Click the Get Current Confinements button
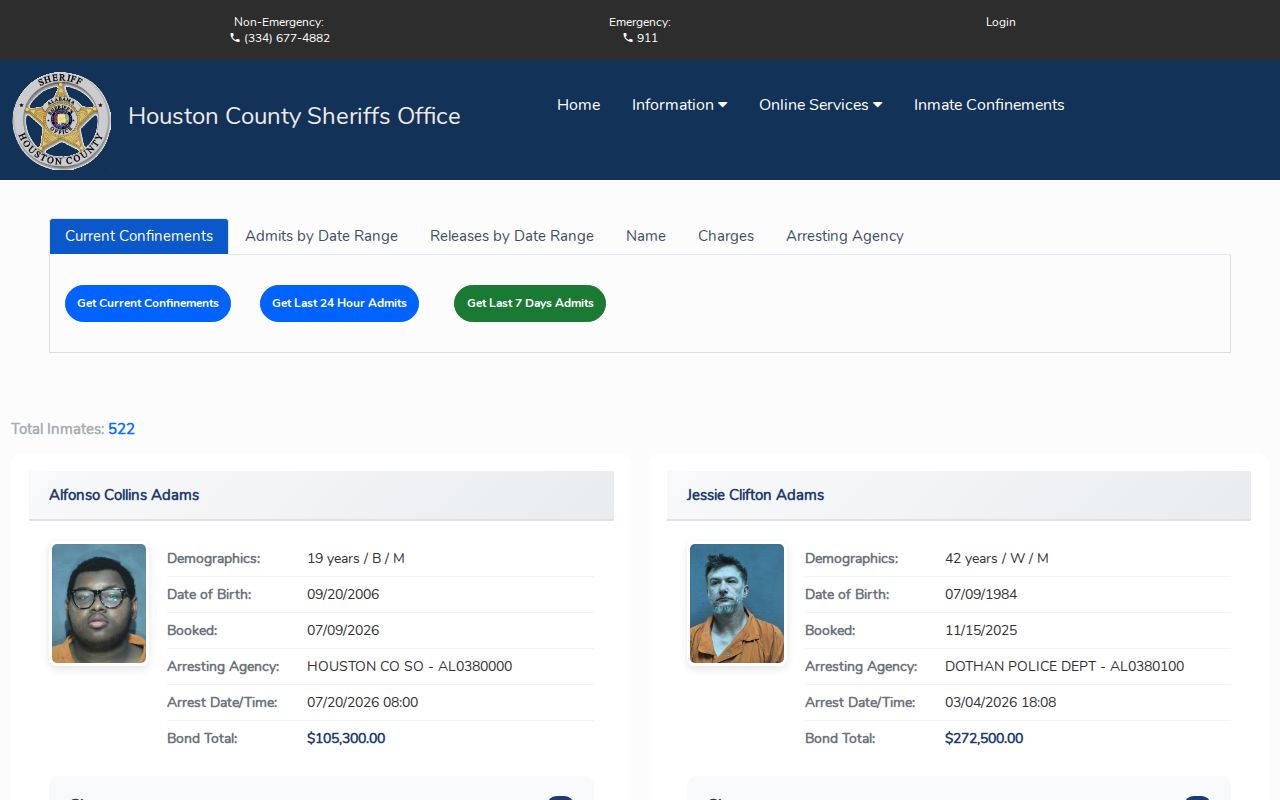The width and height of the screenshot is (1280, 800). 148,303
